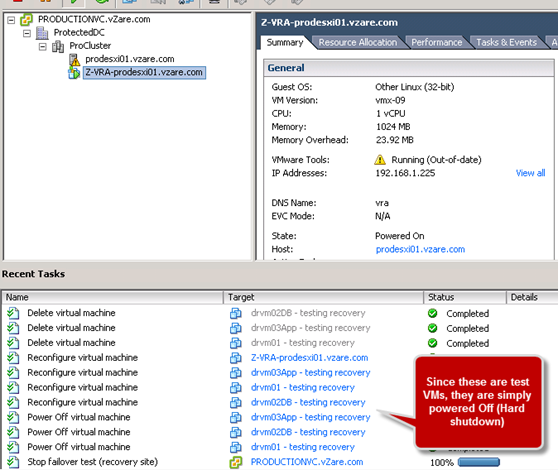The height and width of the screenshot is (470, 558).
Task: Click VM icon beside greyed drvm02DB target in Delete row
Action: (x=236, y=313)
